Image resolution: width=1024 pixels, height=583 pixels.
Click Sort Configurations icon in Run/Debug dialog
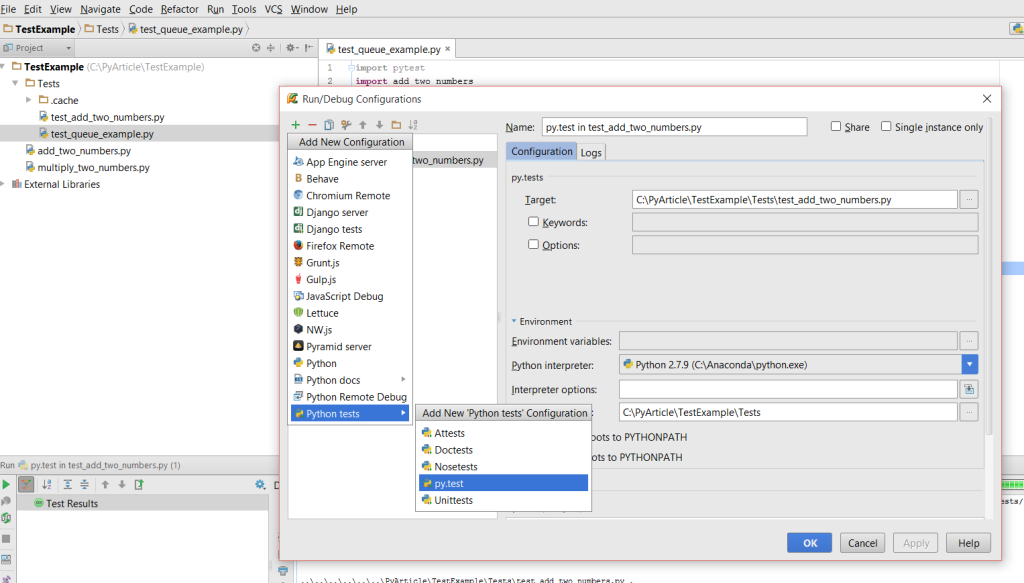413,125
